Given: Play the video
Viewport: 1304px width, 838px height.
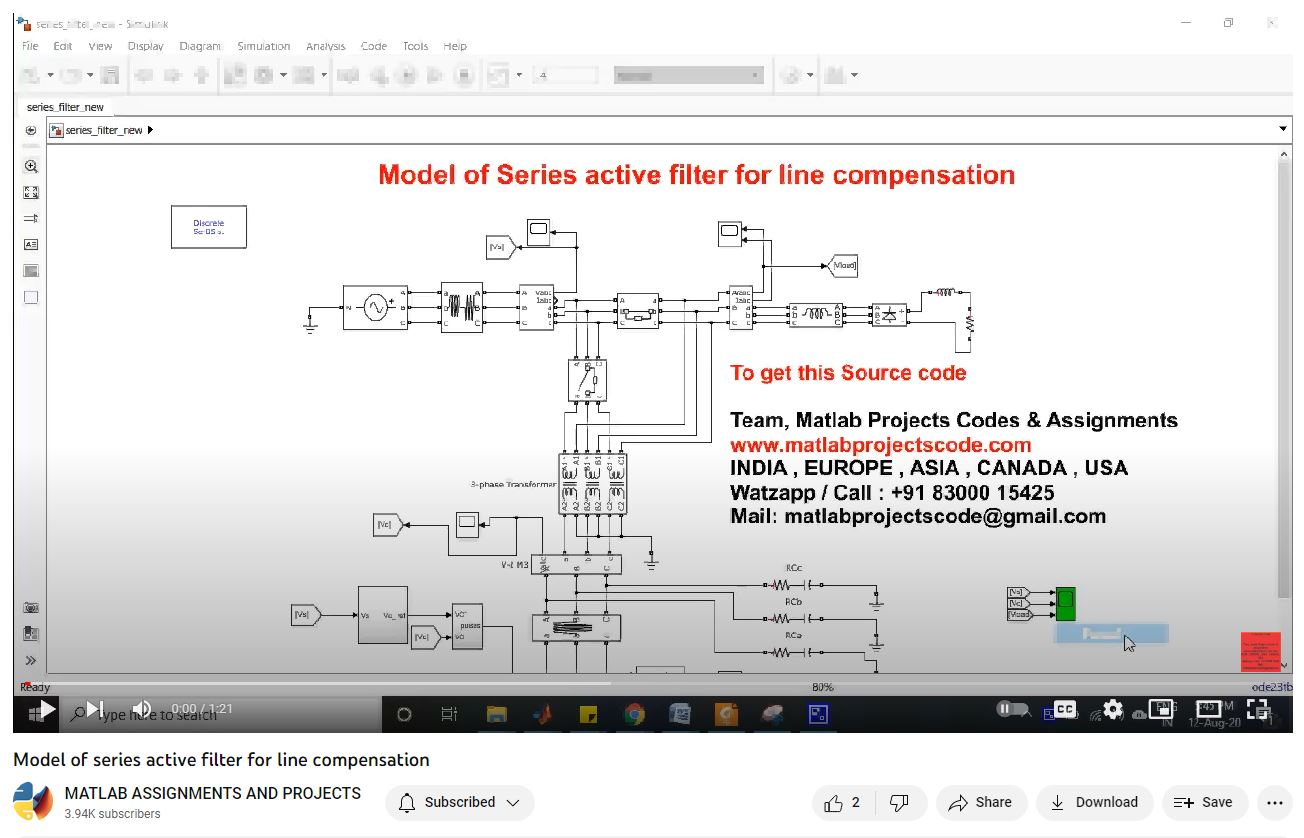Looking at the screenshot, I should point(46,710).
